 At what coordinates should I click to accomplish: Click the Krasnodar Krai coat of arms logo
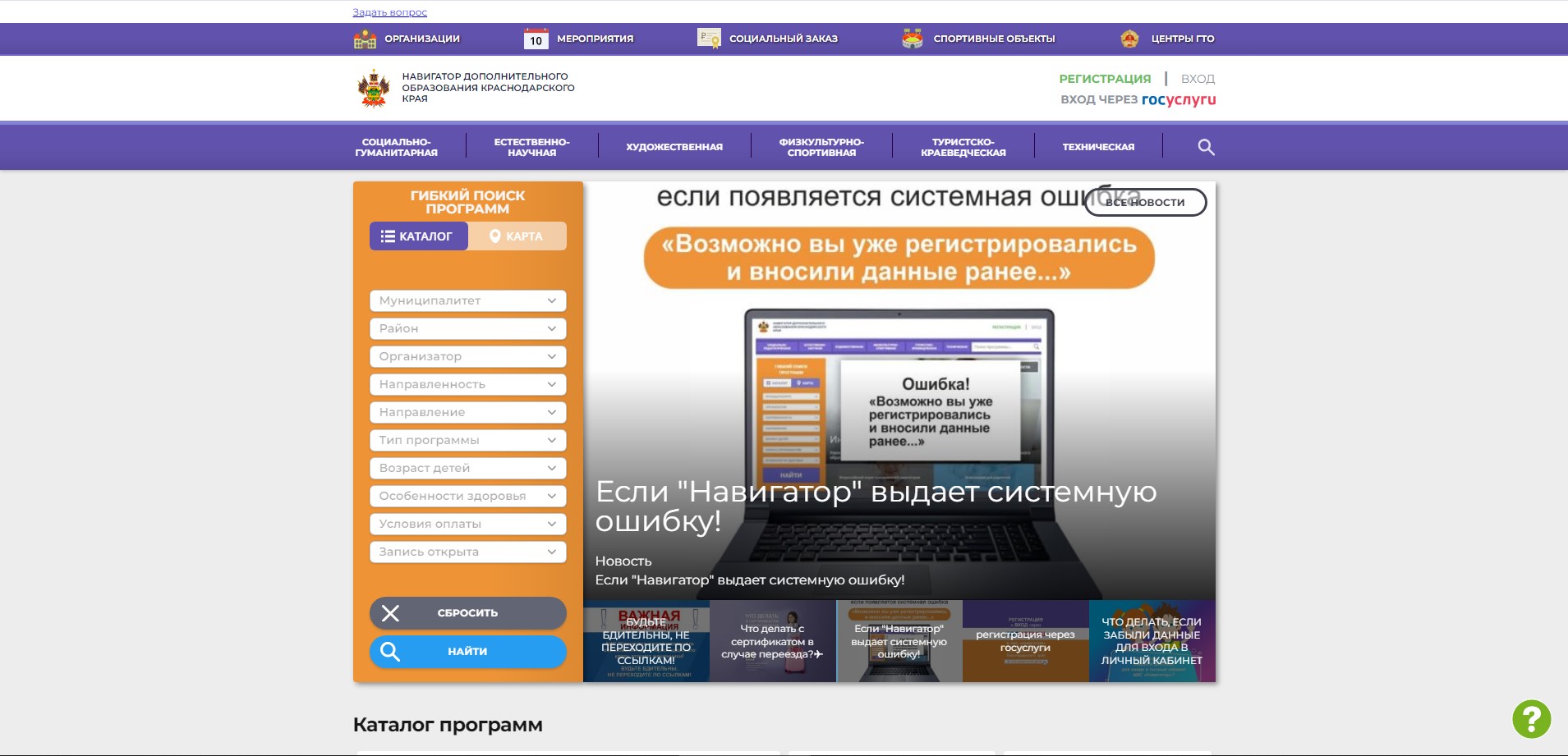(374, 88)
